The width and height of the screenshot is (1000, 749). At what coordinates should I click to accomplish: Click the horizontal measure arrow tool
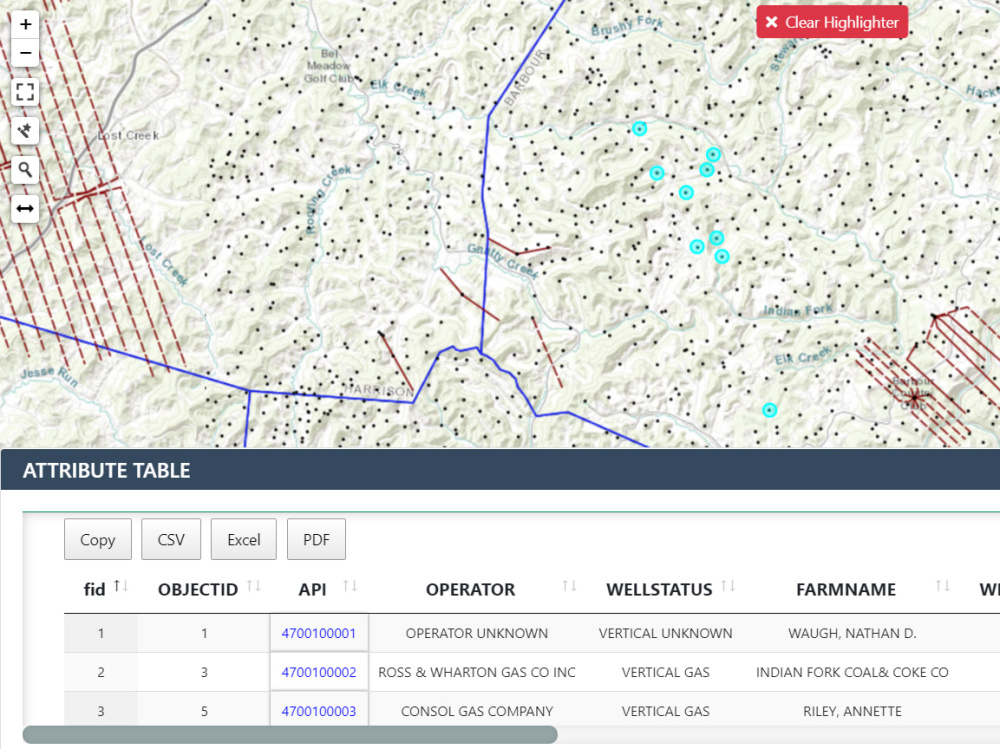[26, 209]
